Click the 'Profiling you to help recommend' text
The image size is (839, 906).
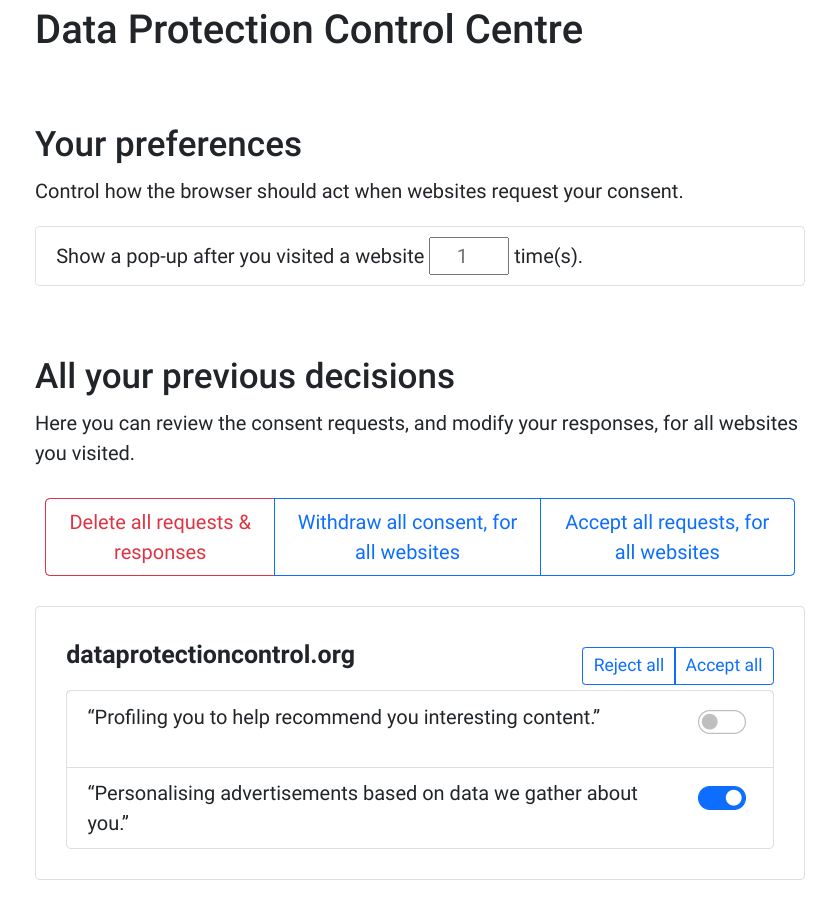(344, 717)
